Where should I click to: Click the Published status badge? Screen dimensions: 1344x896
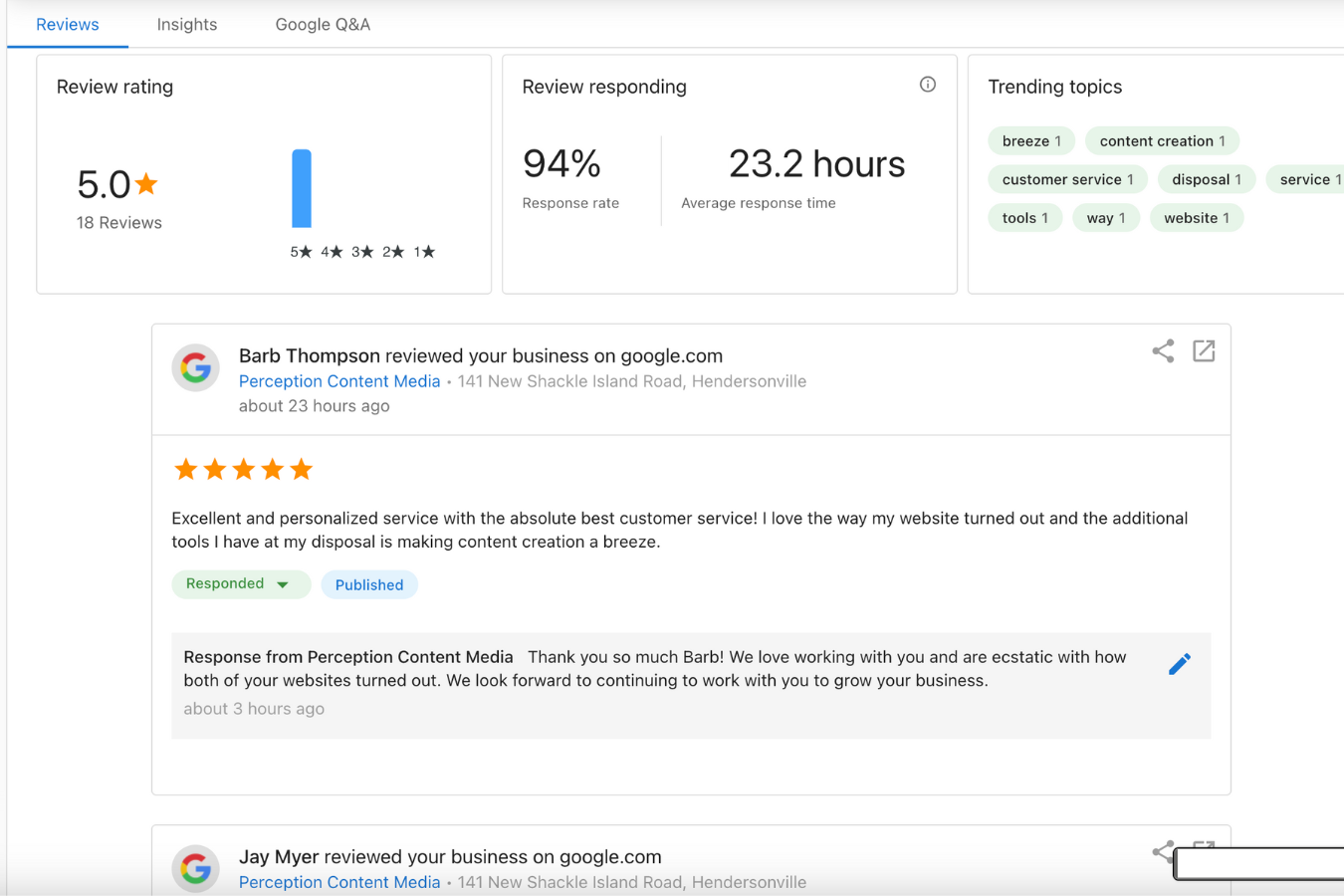point(369,585)
